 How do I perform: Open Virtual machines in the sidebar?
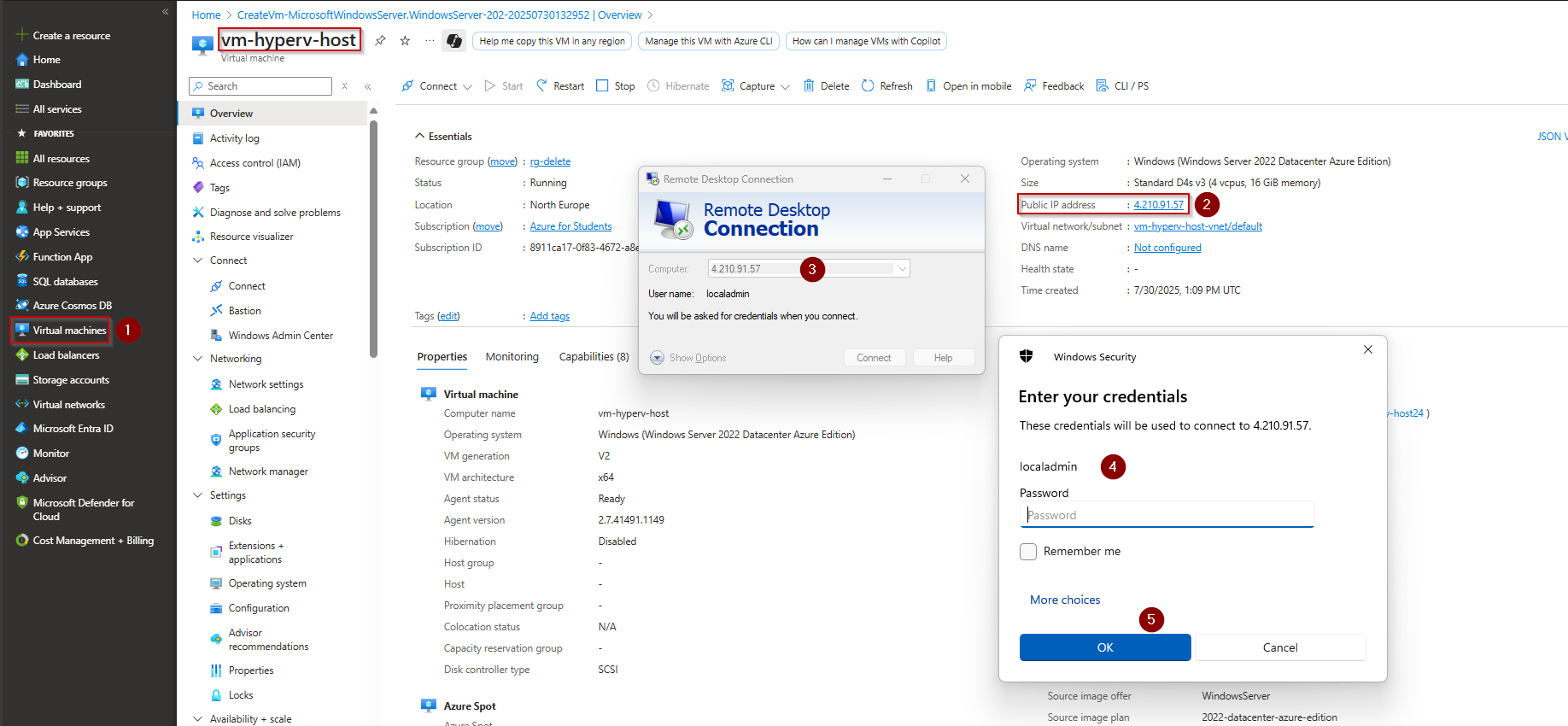(61, 331)
